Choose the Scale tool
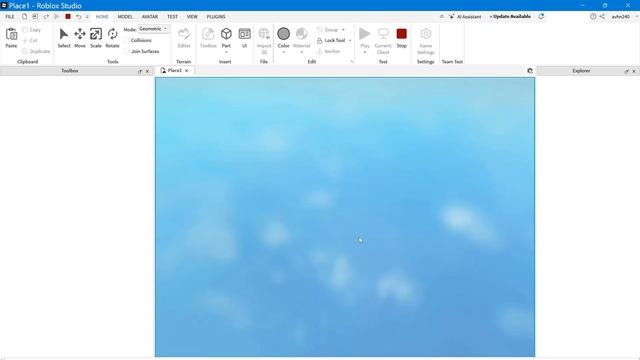This screenshot has width=640, height=360. [96, 34]
